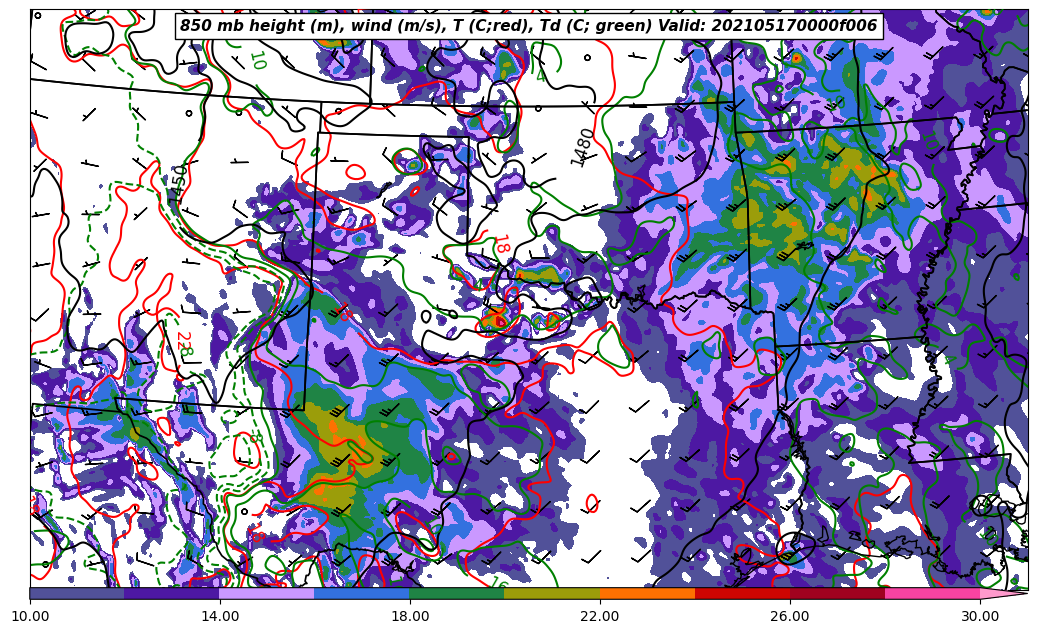Click the red 28 temperature contour label
The width and height of the screenshot is (1037, 633).
tap(183, 344)
